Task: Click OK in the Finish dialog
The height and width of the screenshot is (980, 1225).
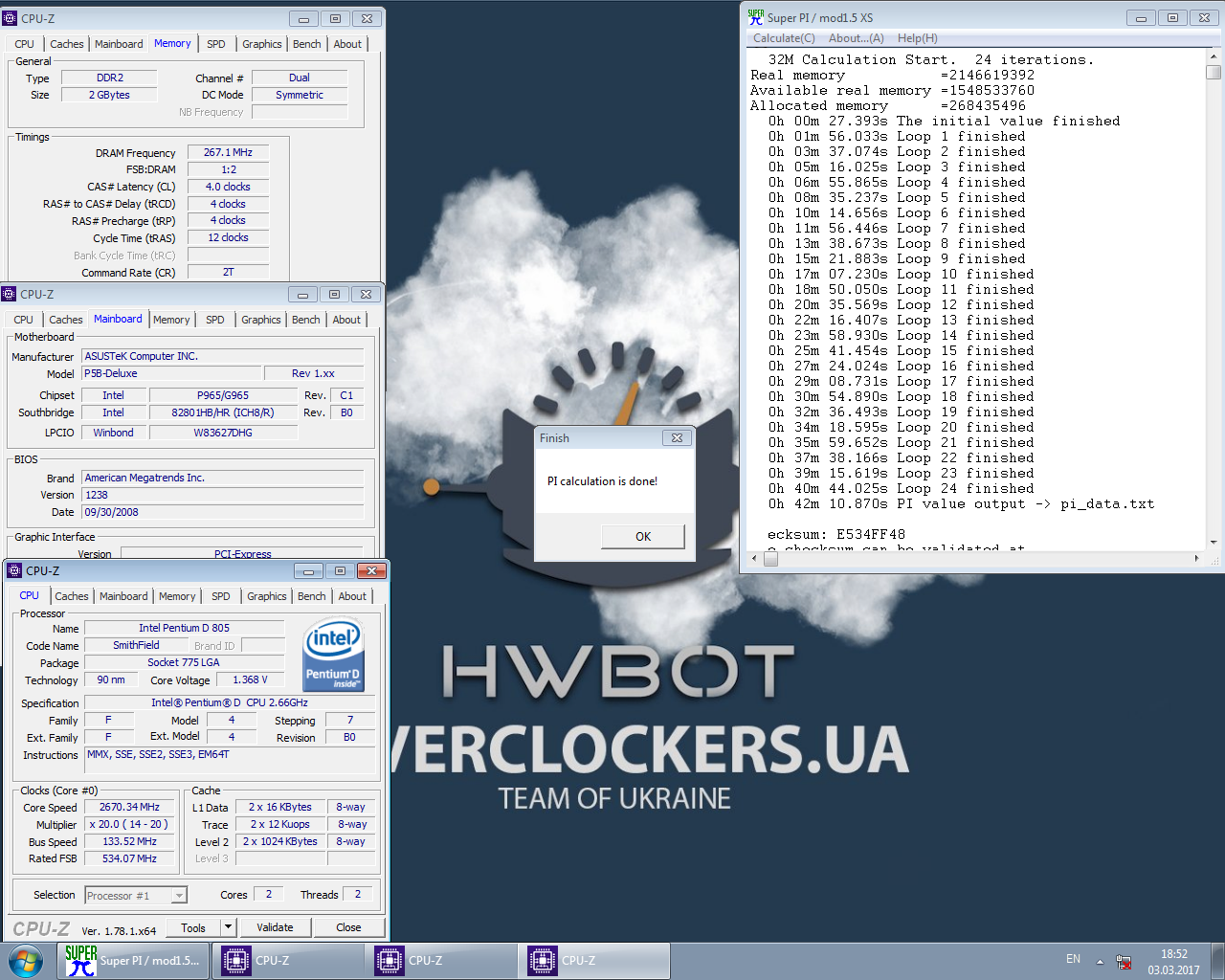Action: click(x=643, y=536)
